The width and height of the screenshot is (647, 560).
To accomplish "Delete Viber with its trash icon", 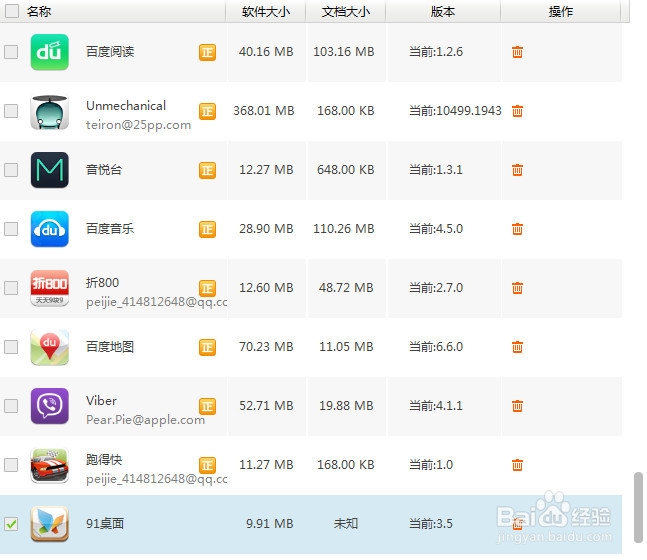I will coord(517,406).
